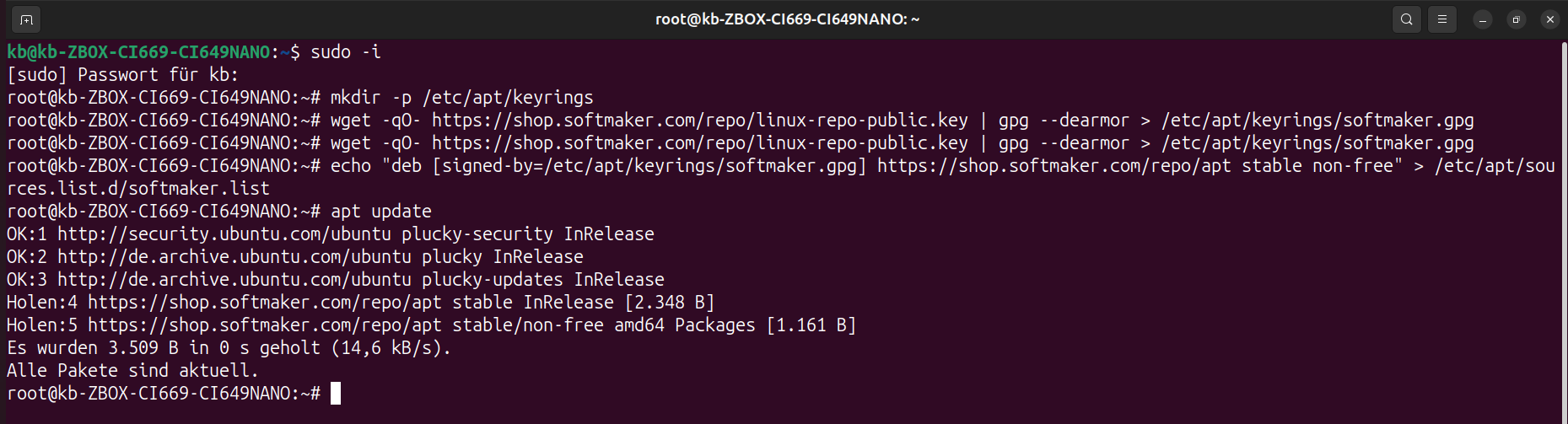Click the security.ubuntu.com URL in output

point(224,233)
